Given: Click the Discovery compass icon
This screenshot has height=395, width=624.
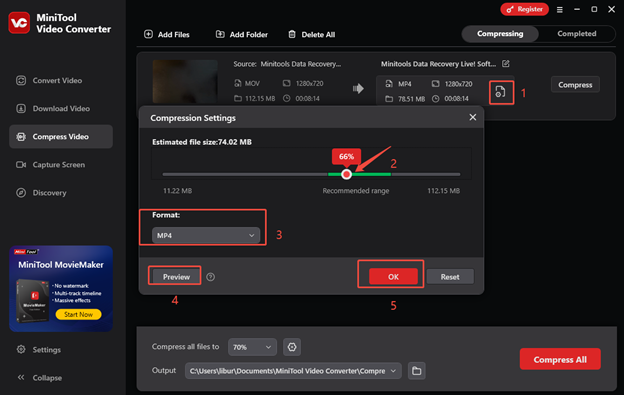Looking at the screenshot, I should (21, 193).
